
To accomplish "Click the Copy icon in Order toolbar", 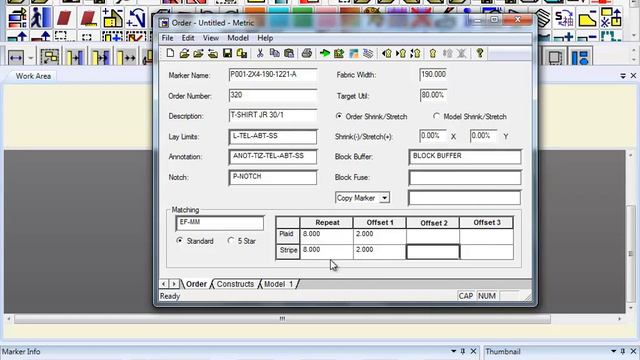I will pyautogui.click(x=274, y=53).
